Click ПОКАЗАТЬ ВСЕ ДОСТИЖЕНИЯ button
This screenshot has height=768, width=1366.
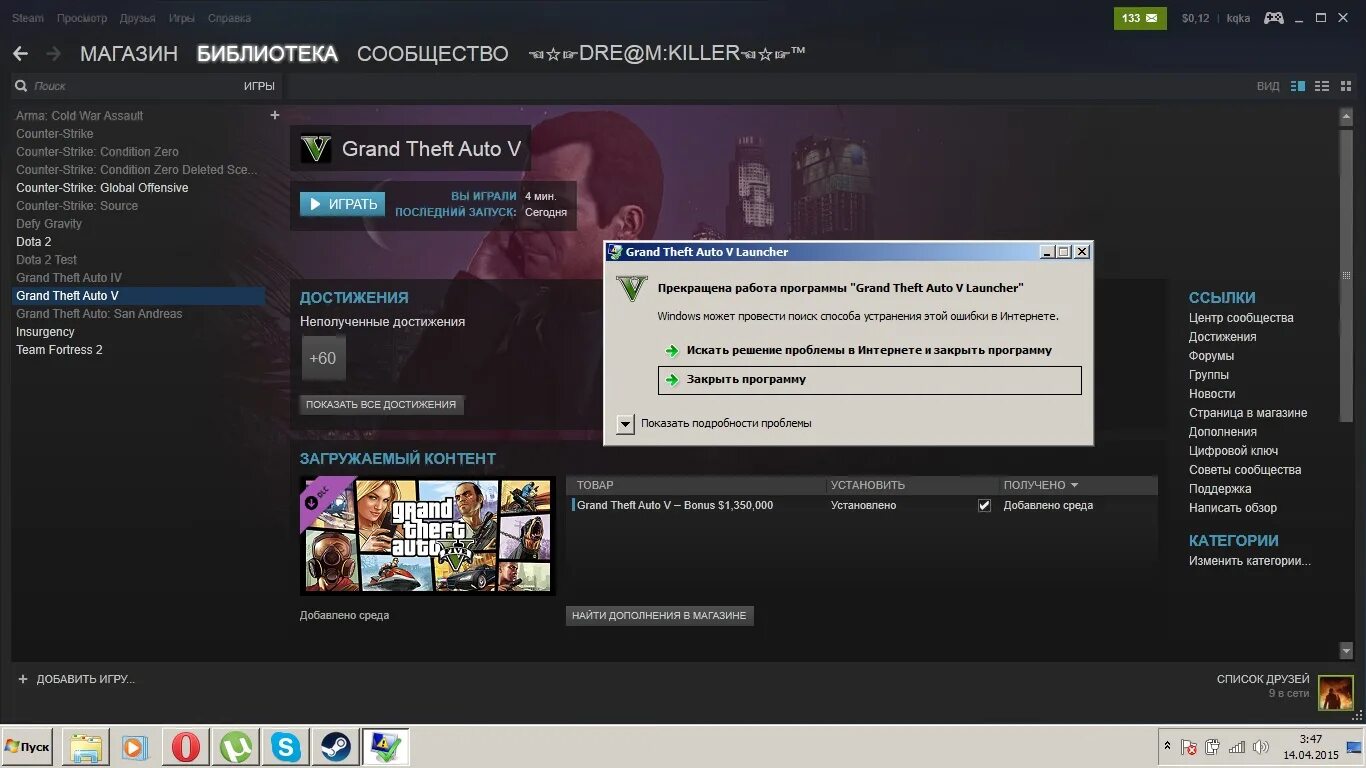[381, 405]
